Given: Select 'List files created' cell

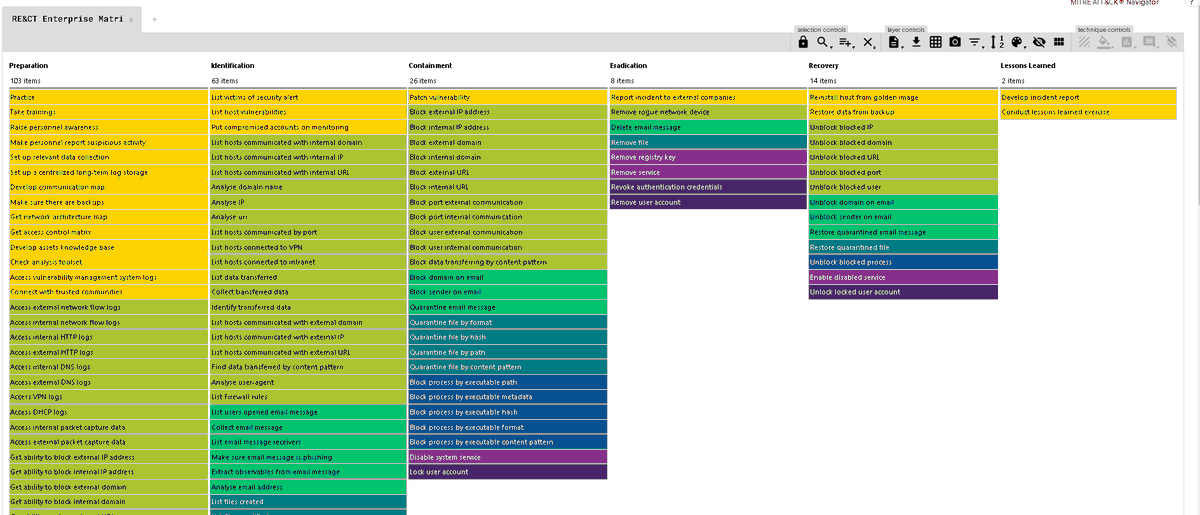Looking at the screenshot, I should coord(308,502).
